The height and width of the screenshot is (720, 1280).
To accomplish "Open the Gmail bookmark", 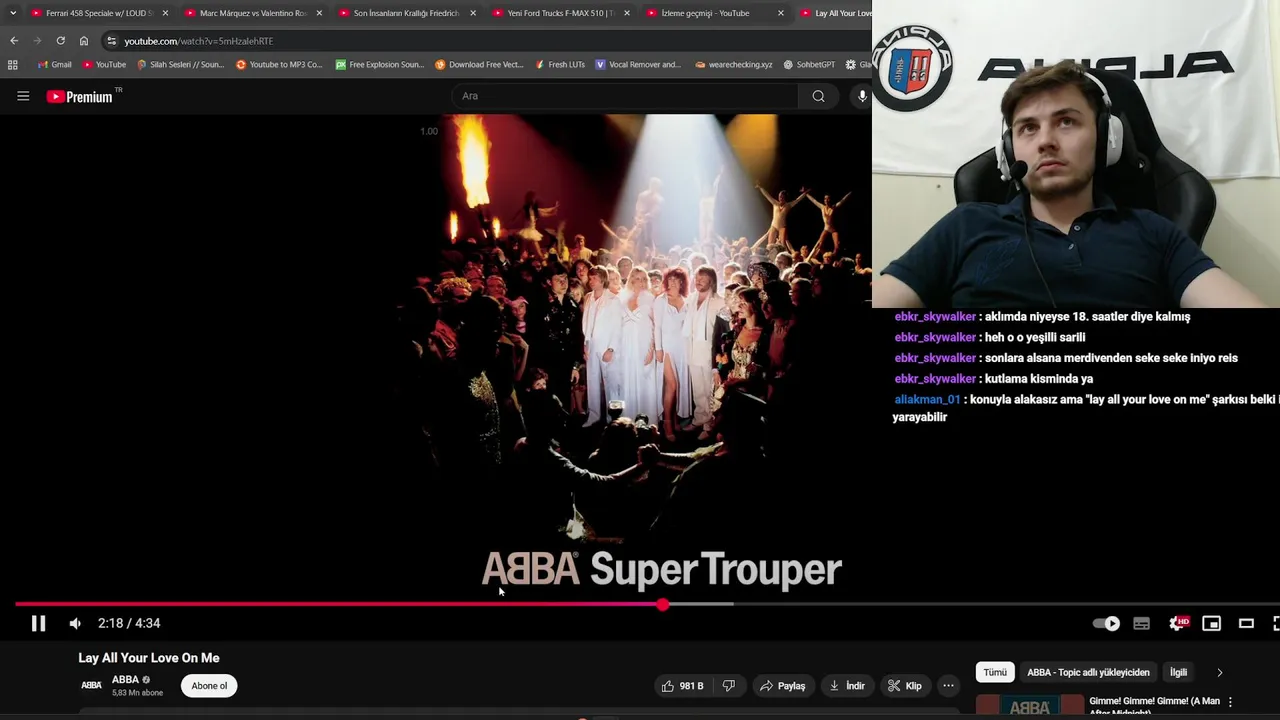I will [x=55, y=65].
